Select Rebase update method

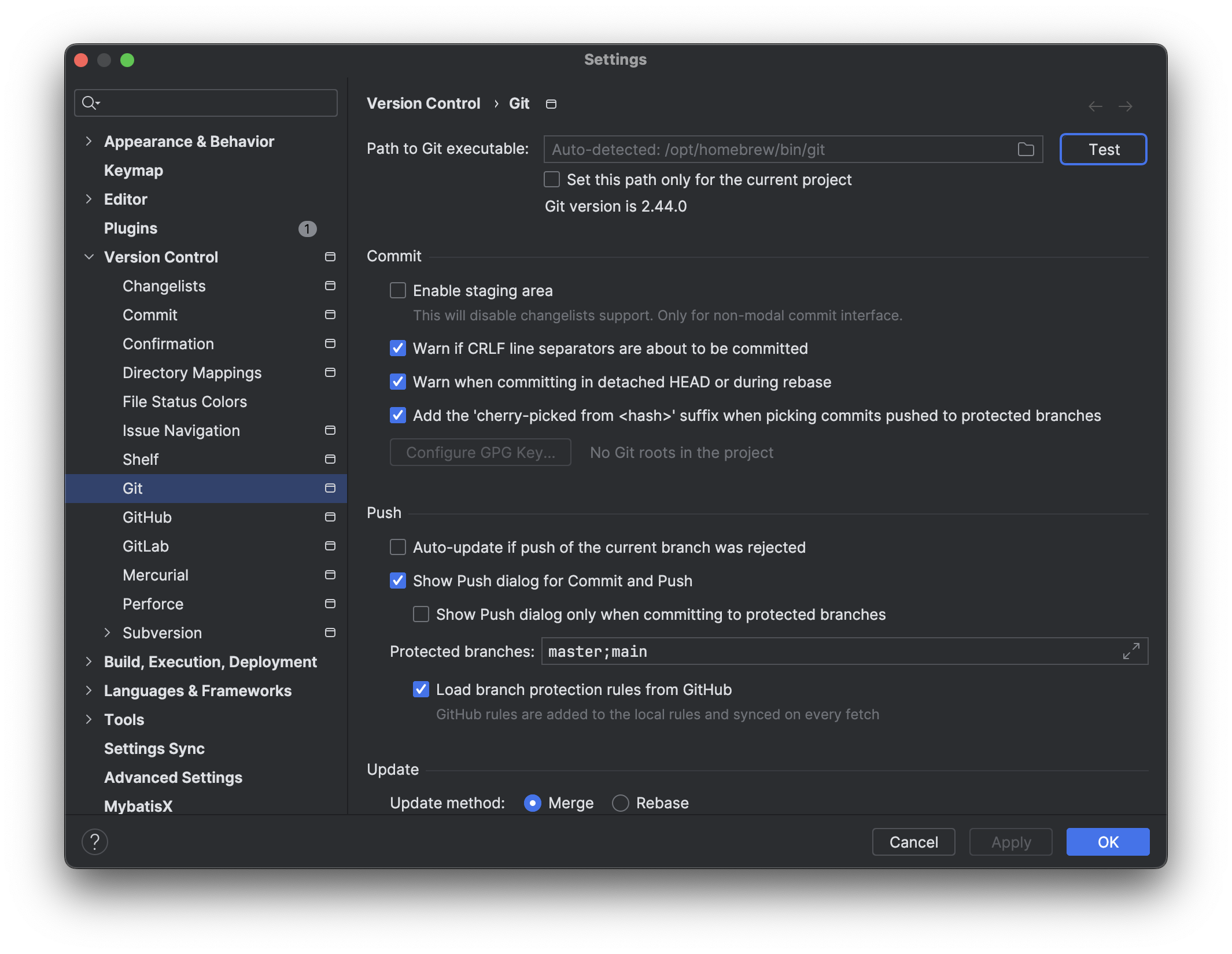coord(621,803)
